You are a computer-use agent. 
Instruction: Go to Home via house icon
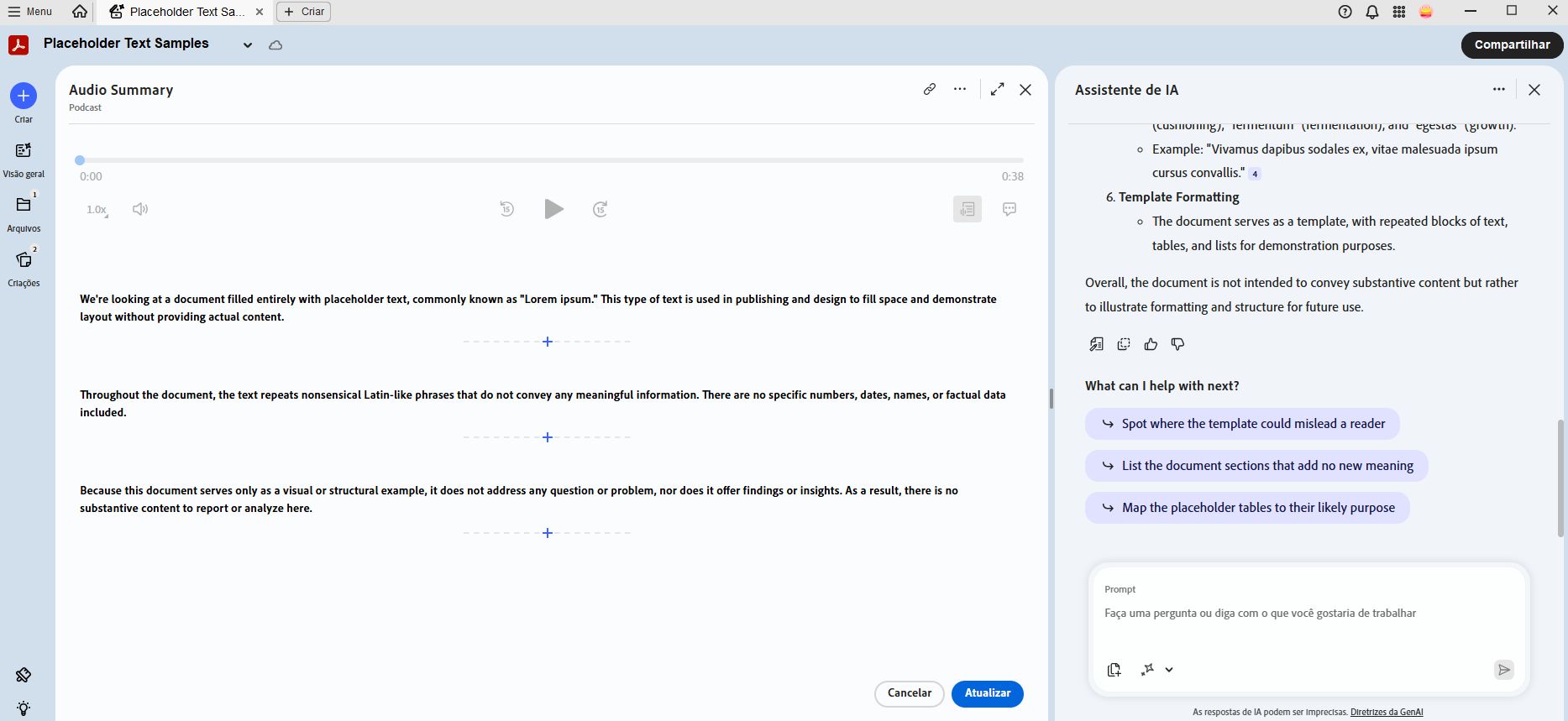pos(80,12)
